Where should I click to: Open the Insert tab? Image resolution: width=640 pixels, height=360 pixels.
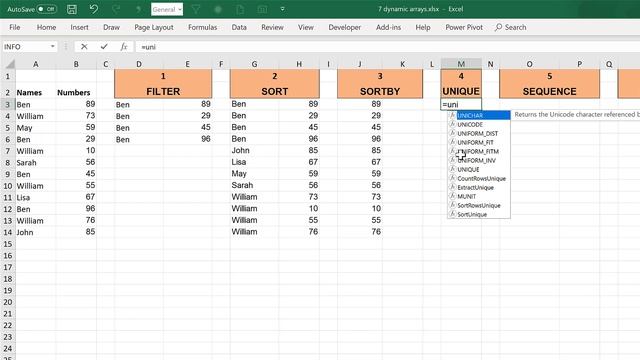click(79, 27)
